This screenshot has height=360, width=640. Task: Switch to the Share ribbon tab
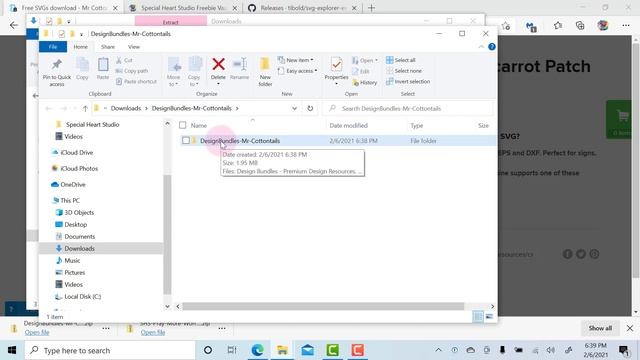(x=108, y=47)
